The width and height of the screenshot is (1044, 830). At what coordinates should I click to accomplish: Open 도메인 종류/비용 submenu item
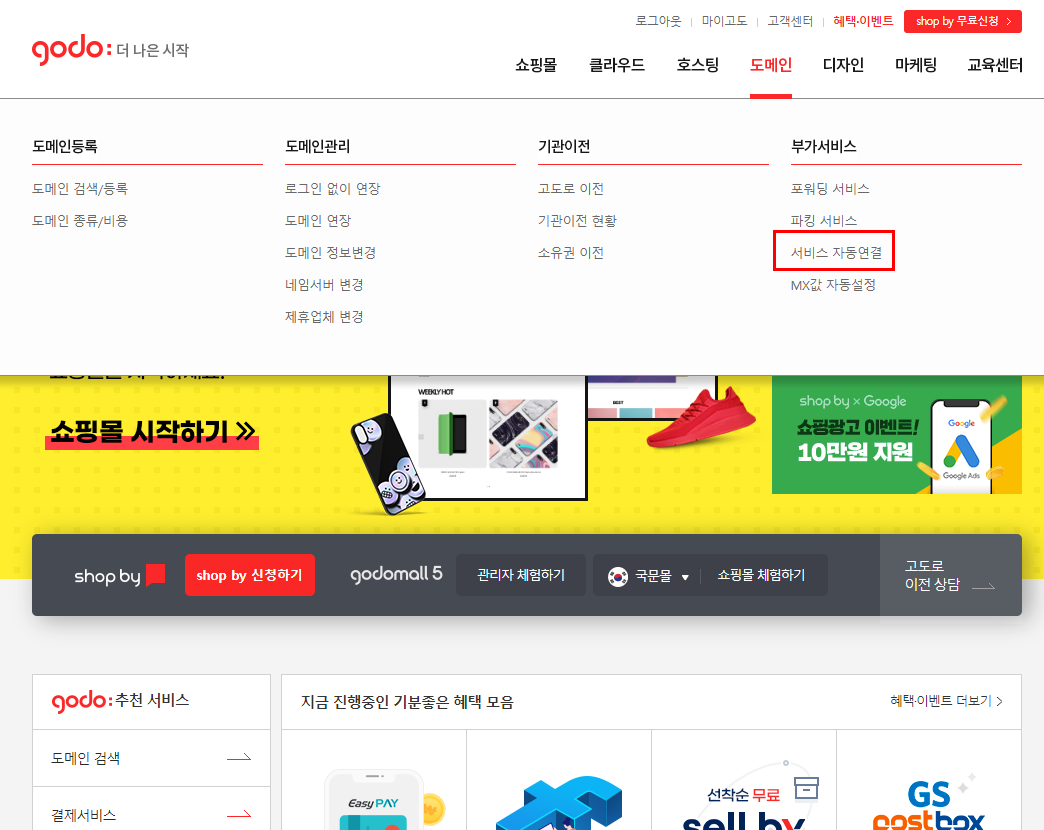(x=80, y=221)
